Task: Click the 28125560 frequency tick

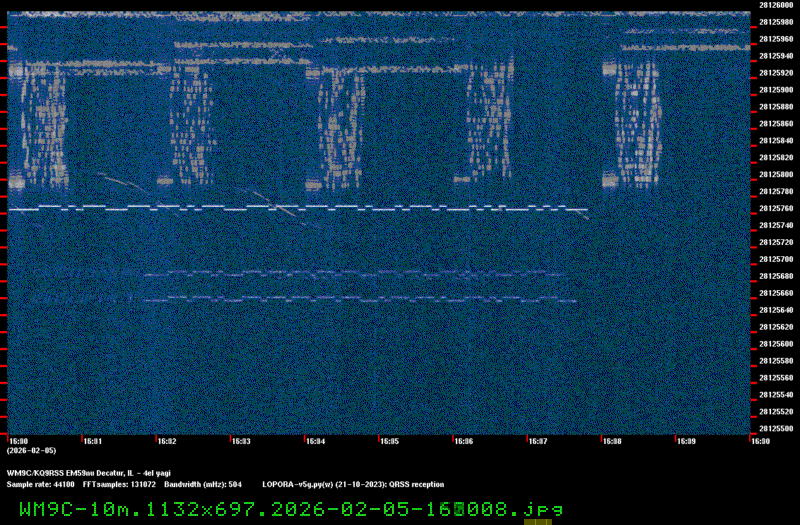Action: (x=776, y=378)
